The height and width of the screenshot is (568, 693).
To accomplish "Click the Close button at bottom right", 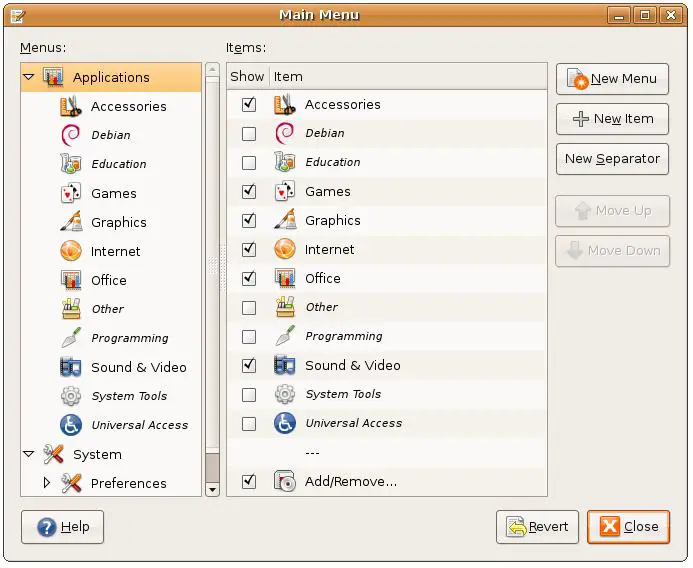I will (628, 527).
